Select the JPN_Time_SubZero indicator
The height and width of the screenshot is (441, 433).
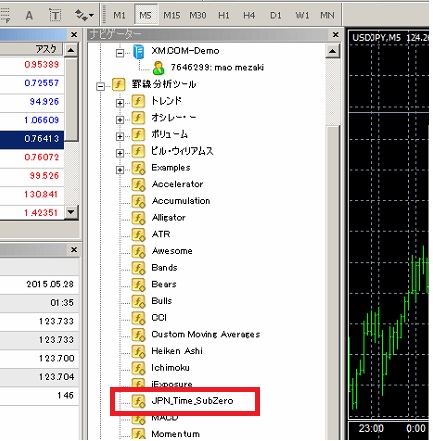point(192,401)
